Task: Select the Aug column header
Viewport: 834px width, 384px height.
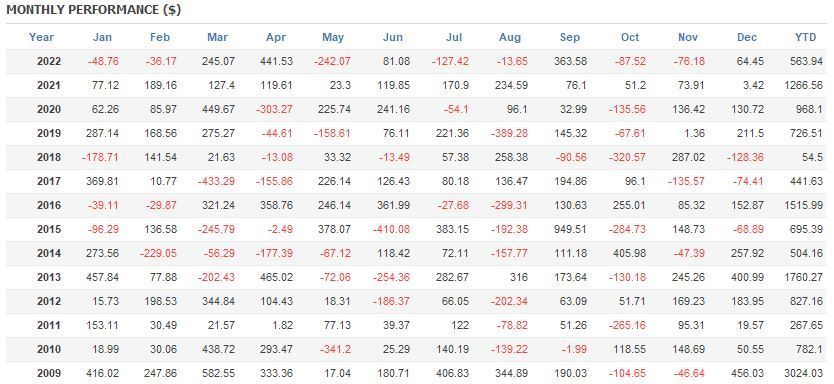Action: click(510, 37)
